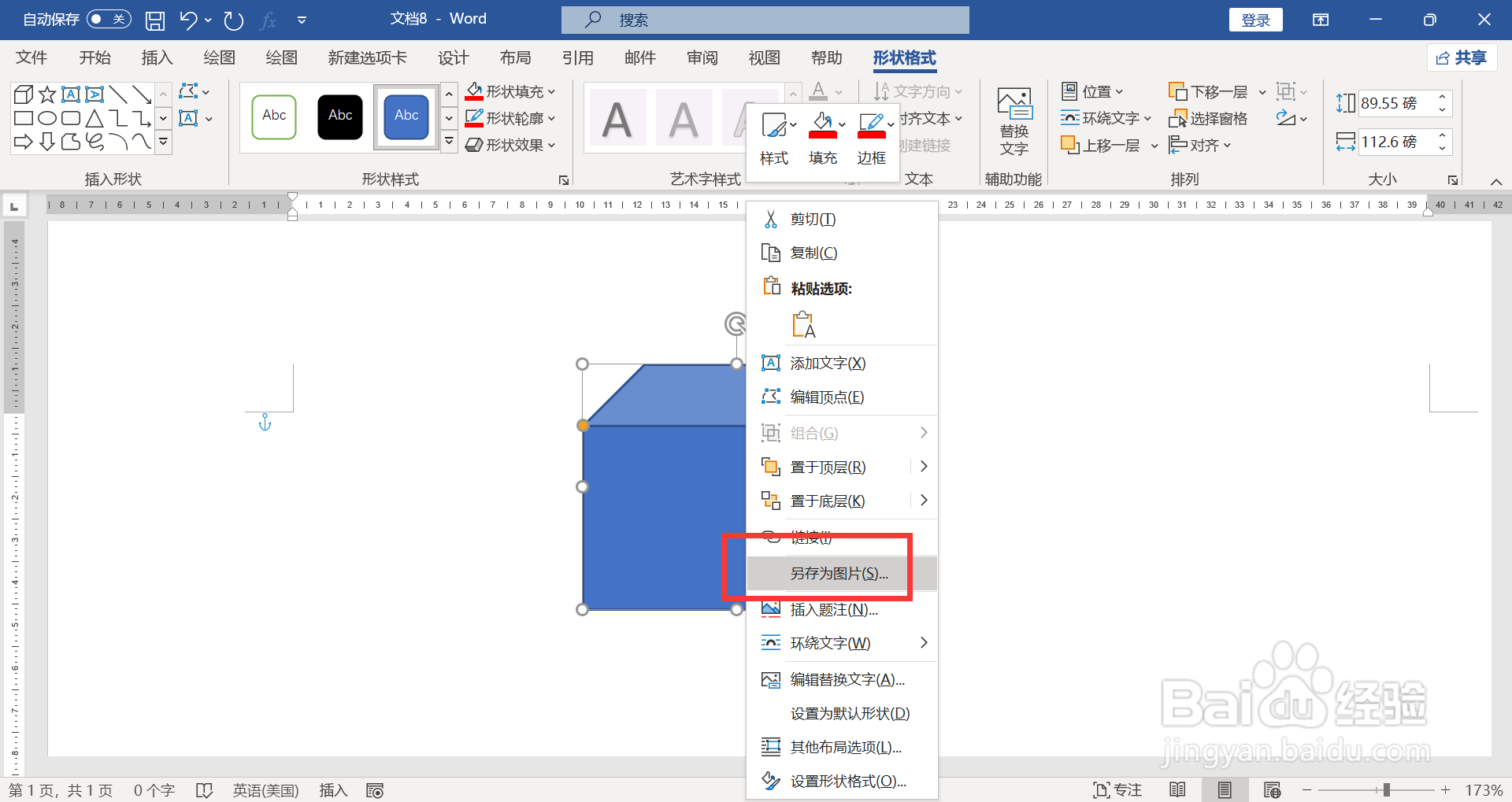Choose 另存为图片(S)... from context menu

[842, 573]
